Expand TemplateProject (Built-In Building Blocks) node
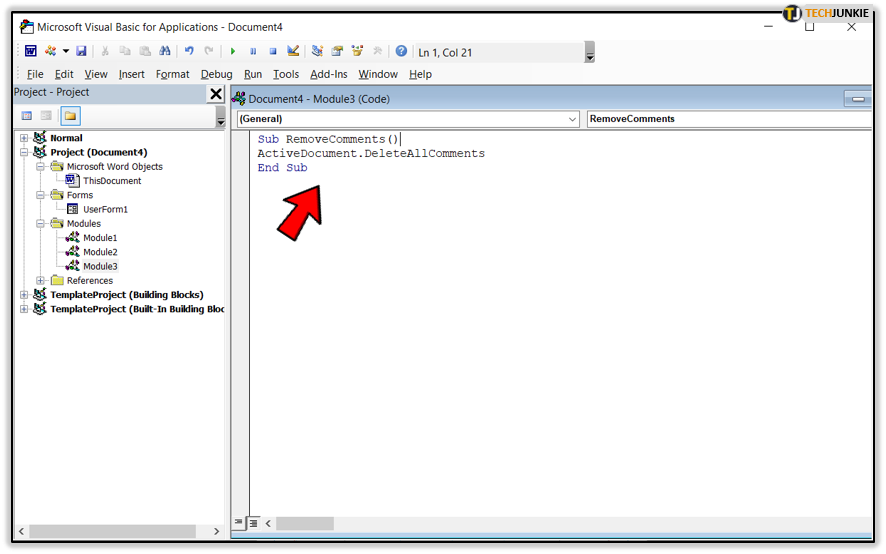The image size is (886, 554). tap(24, 309)
